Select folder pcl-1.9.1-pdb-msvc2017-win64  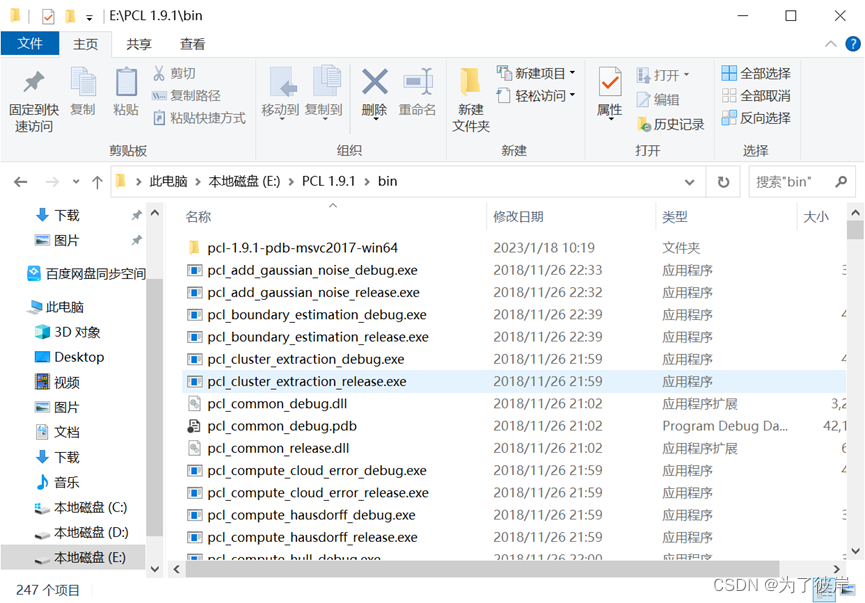tap(302, 248)
